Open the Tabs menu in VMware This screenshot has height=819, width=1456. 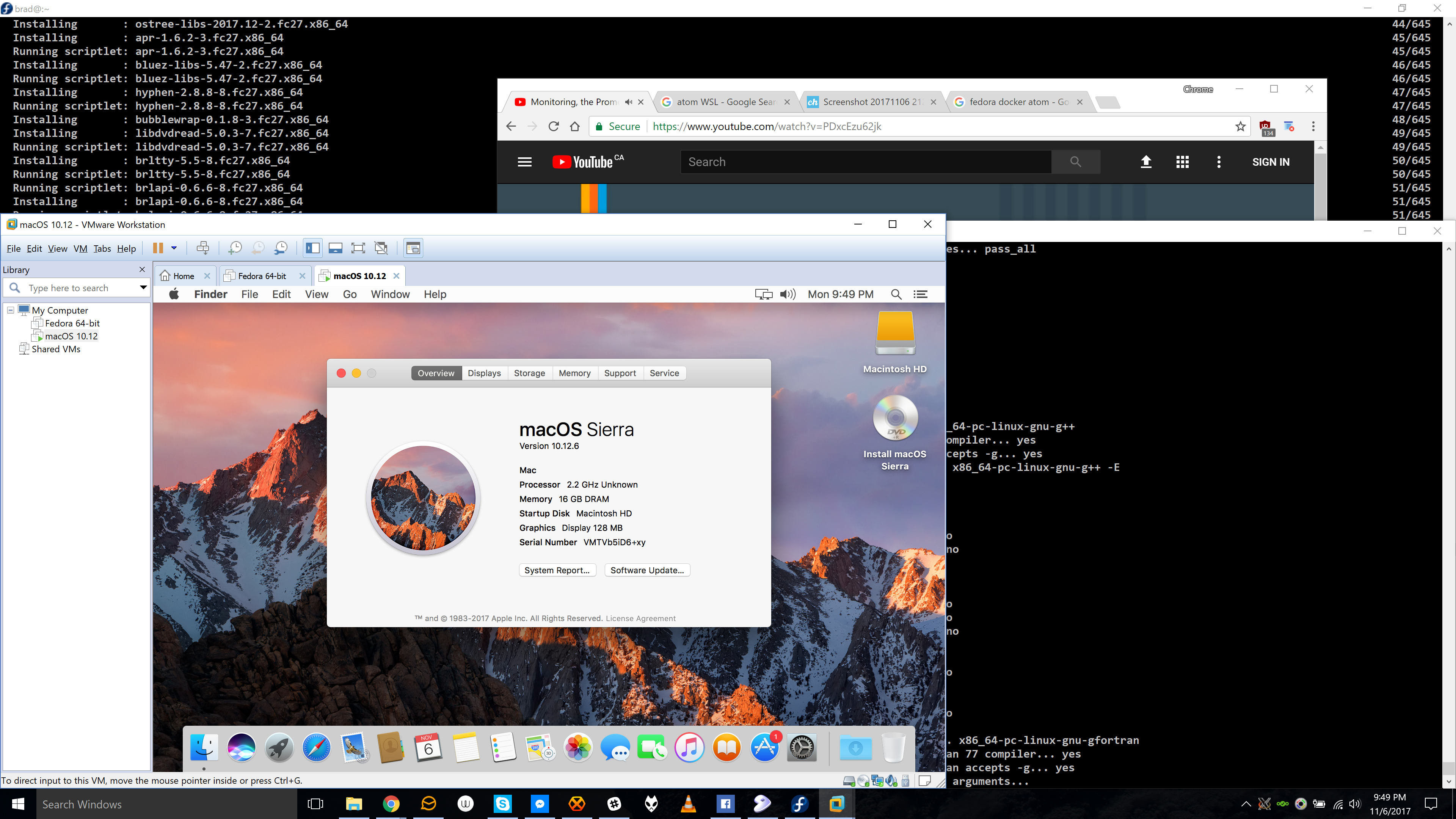click(102, 249)
